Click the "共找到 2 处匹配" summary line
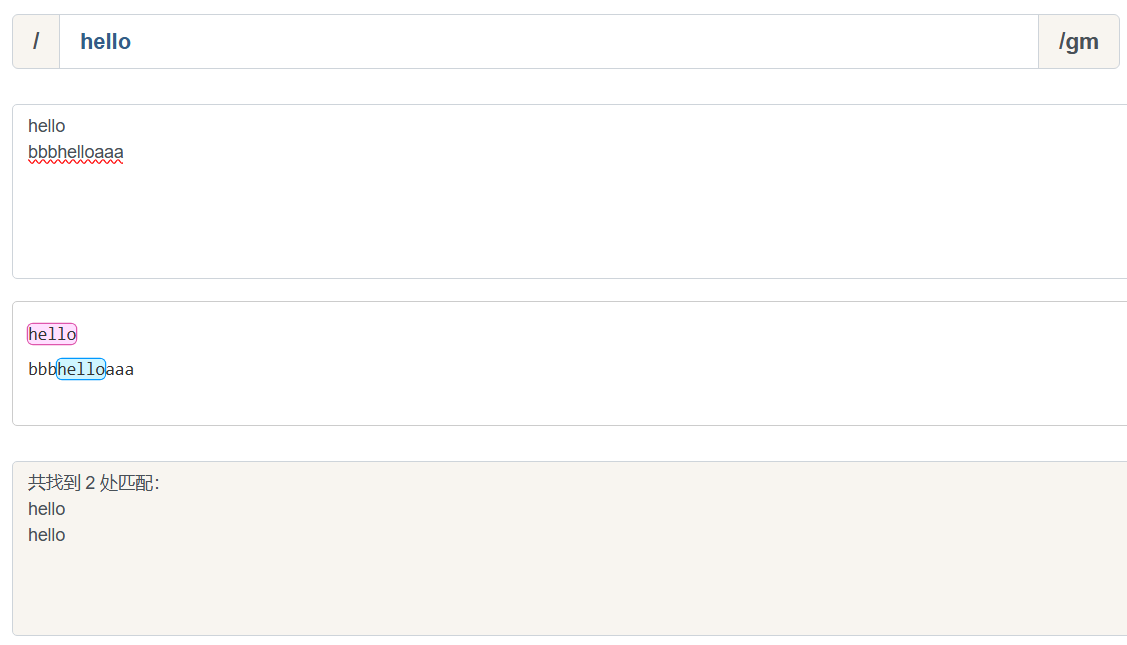This screenshot has height=645, width=1127. [93, 483]
